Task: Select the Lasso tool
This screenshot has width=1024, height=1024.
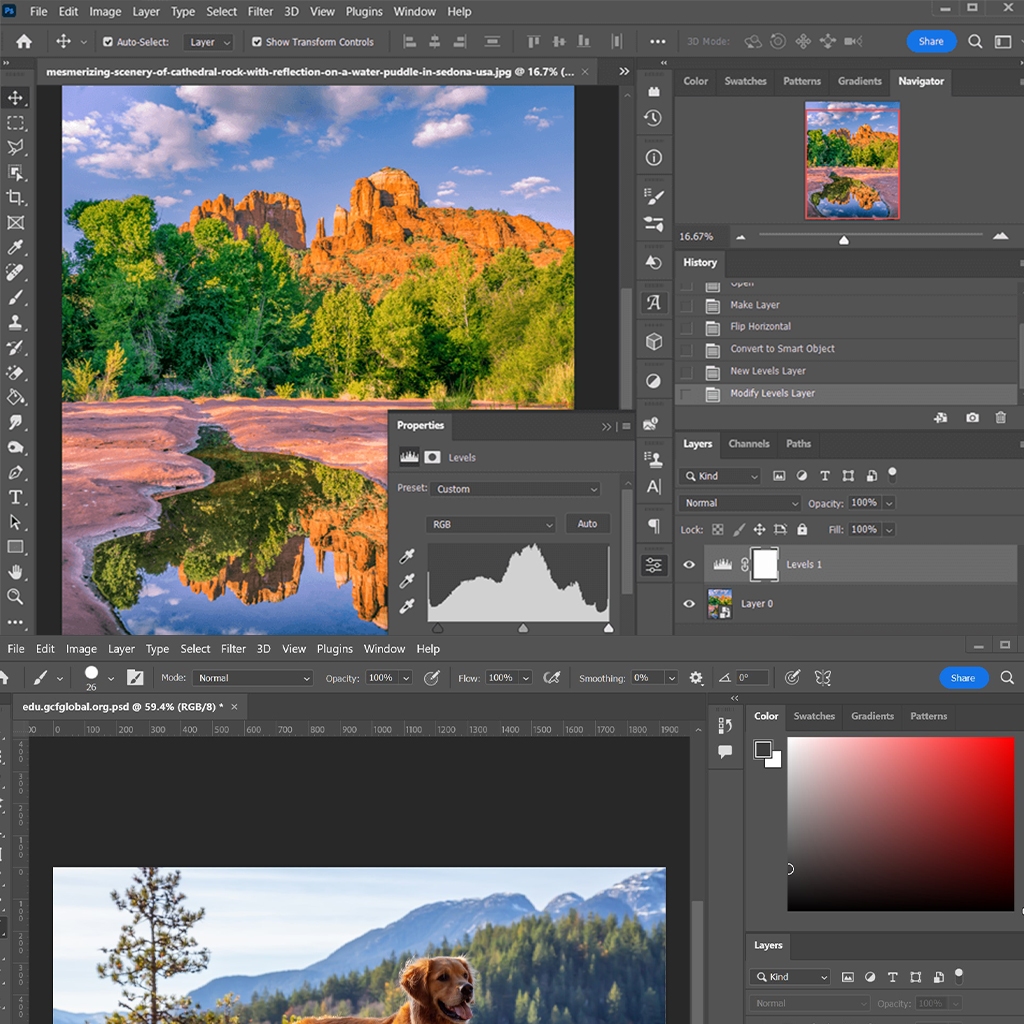Action: point(15,147)
